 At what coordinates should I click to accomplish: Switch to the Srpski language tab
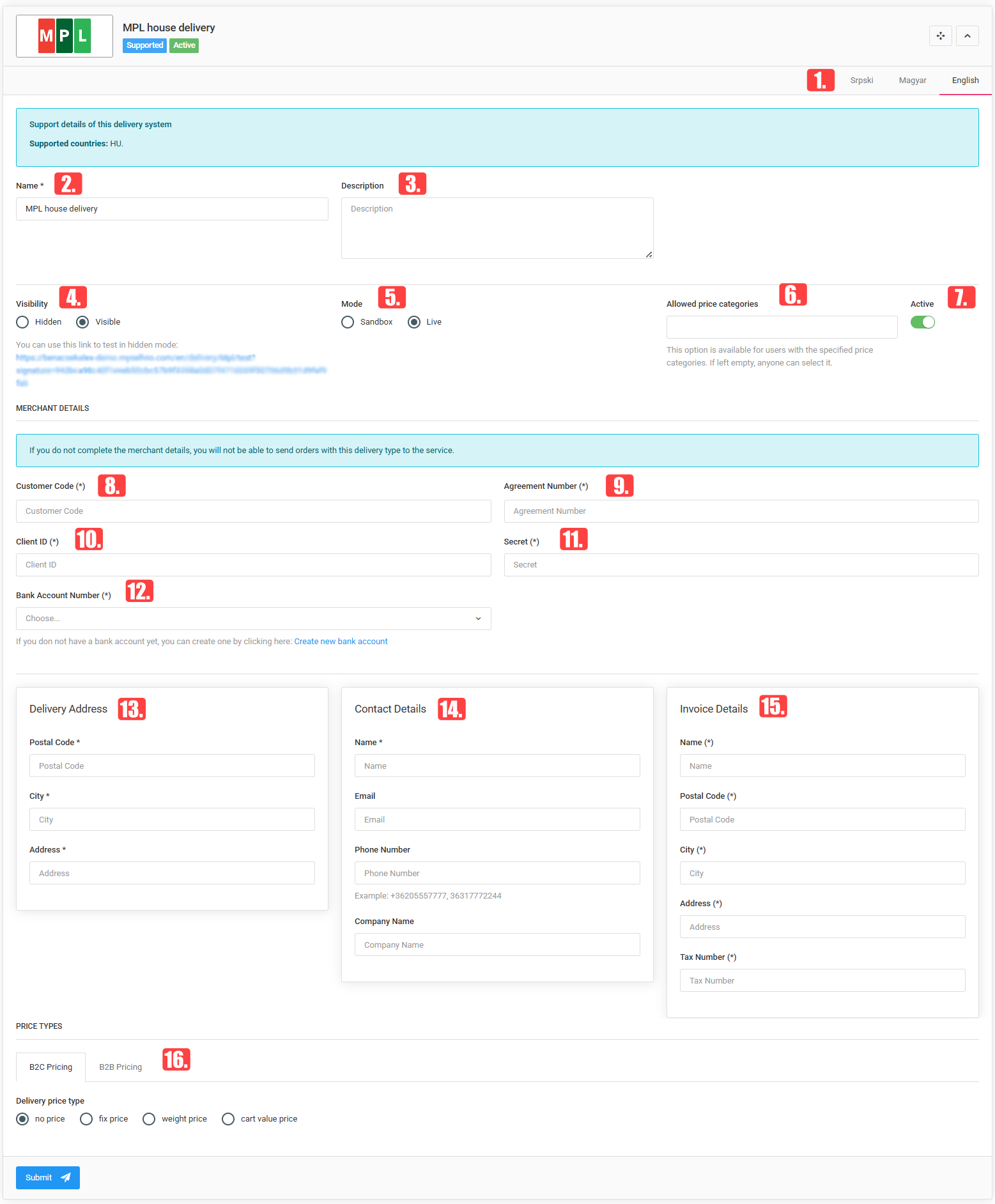pos(861,81)
